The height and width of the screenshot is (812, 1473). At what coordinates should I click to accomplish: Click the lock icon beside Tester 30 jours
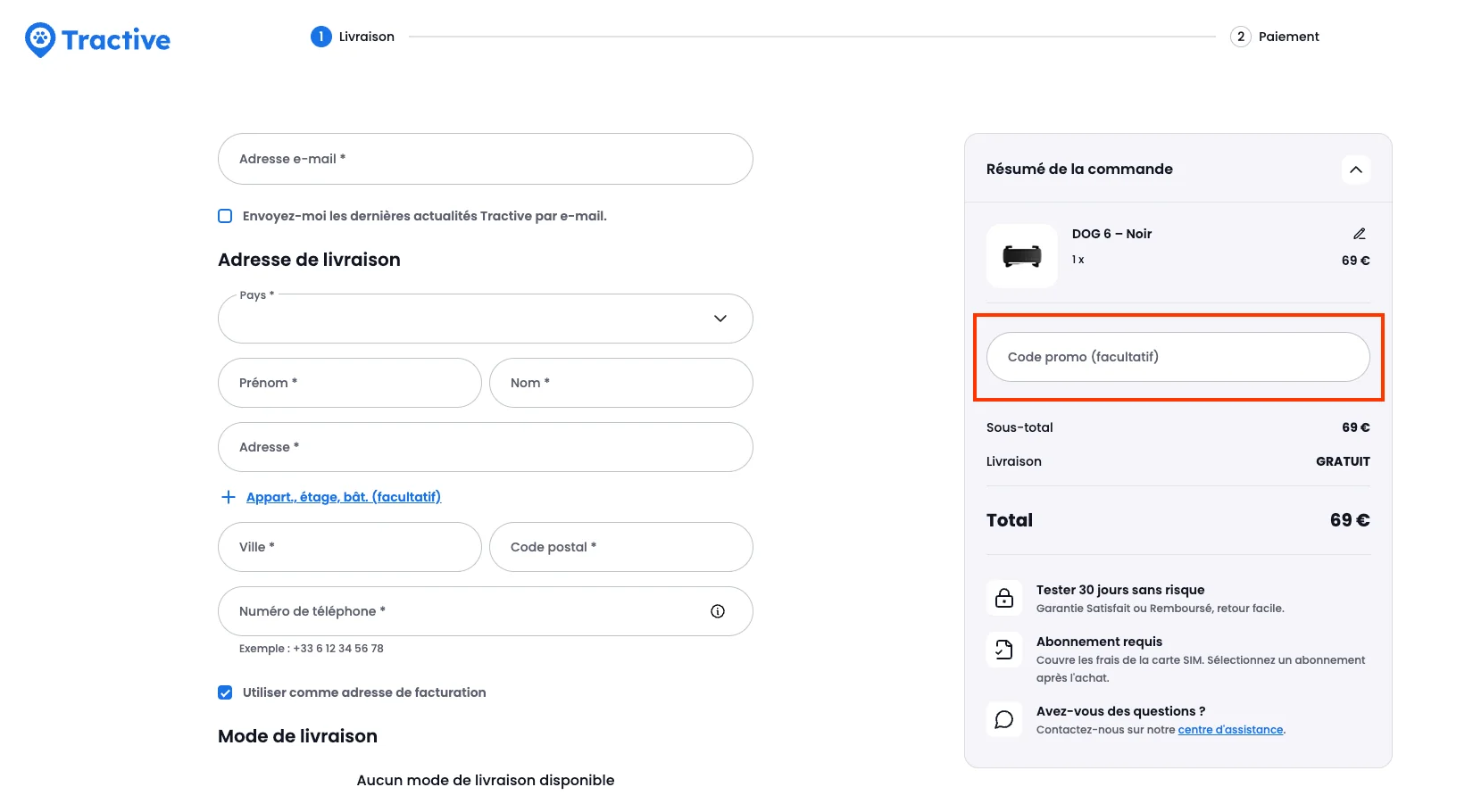[x=1004, y=597]
